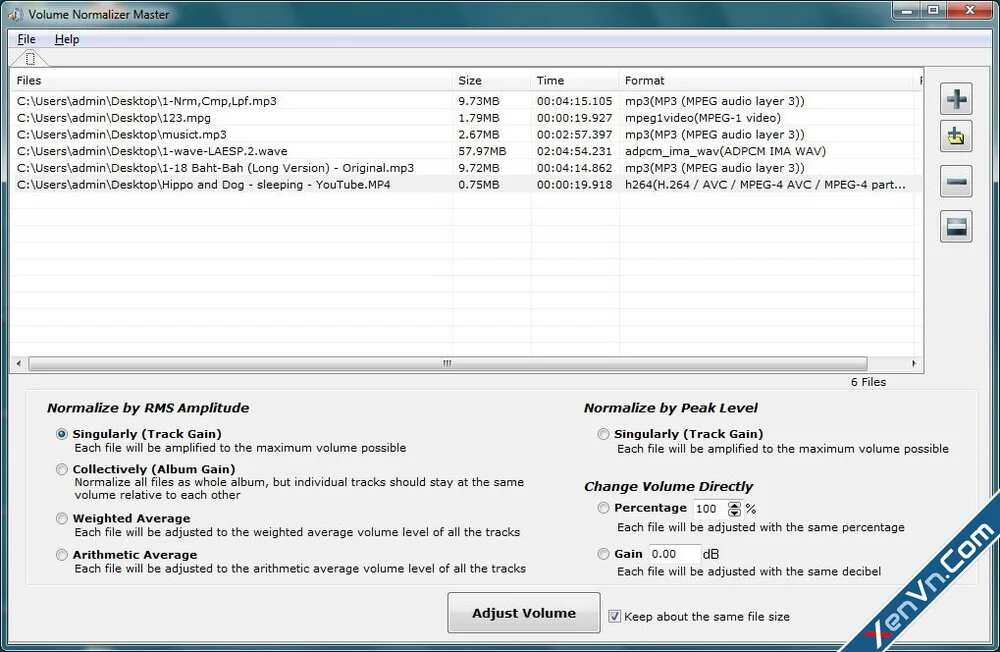Open the Help menu
Image resolution: width=1000 pixels, height=652 pixels.
click(67, 39)
